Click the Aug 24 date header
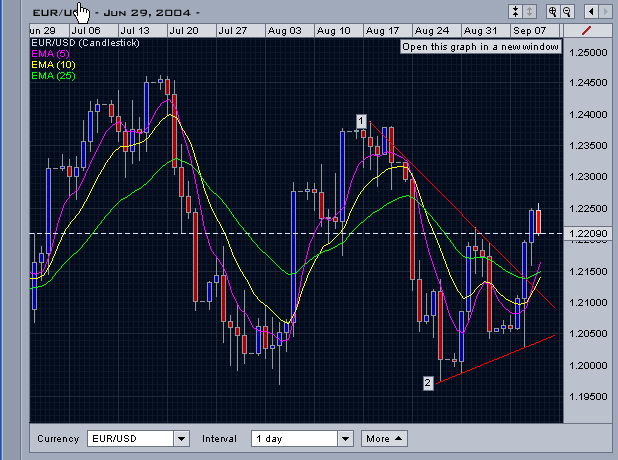Screen dimensions: 618x460 click(x=437, y=30)
